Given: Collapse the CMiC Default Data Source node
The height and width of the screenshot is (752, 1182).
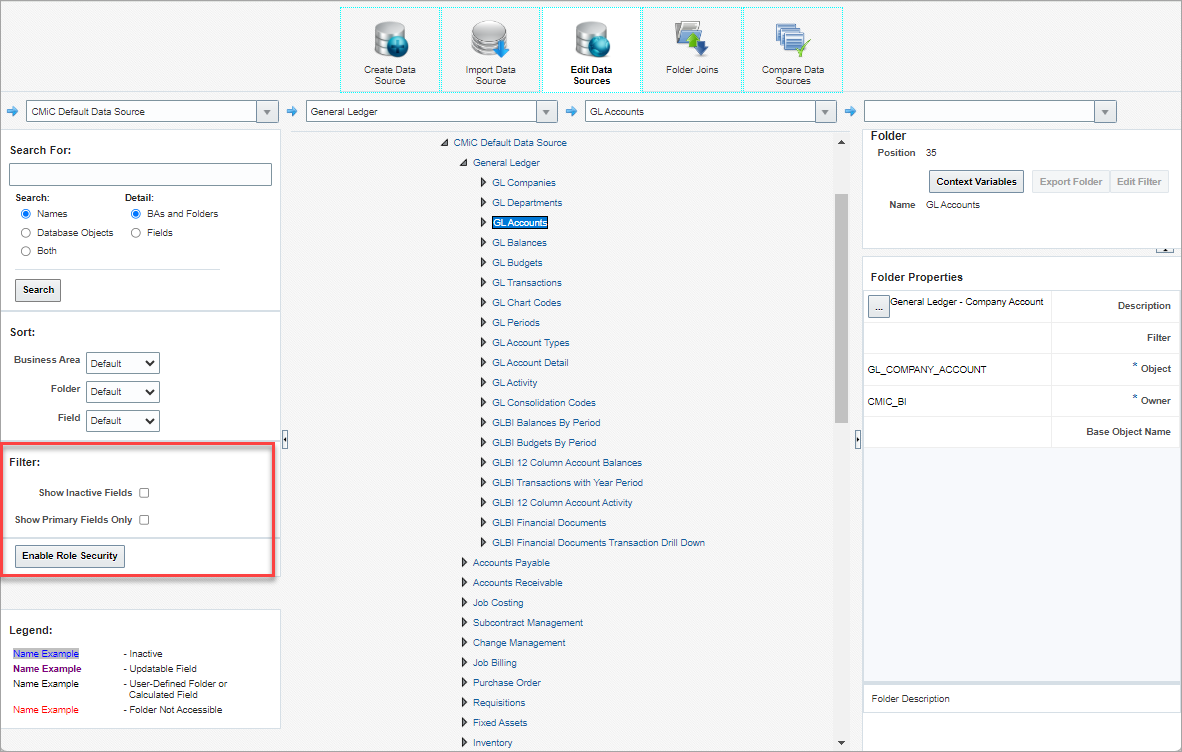Looking at the screenshot, I should (445, 142).
